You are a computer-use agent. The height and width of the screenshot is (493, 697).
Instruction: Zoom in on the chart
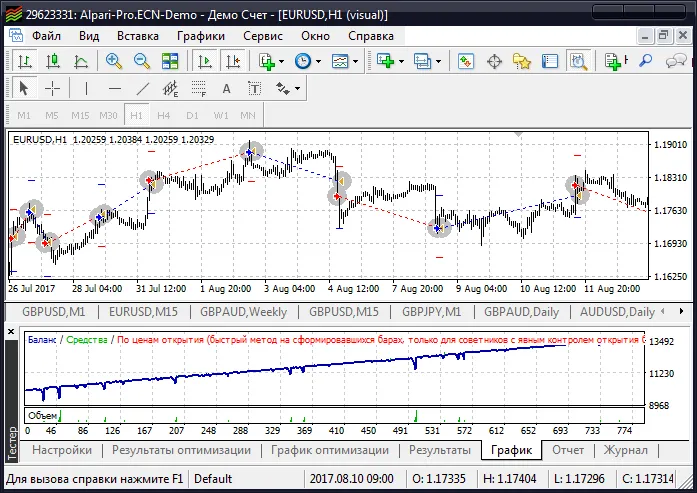click(113, 61)
